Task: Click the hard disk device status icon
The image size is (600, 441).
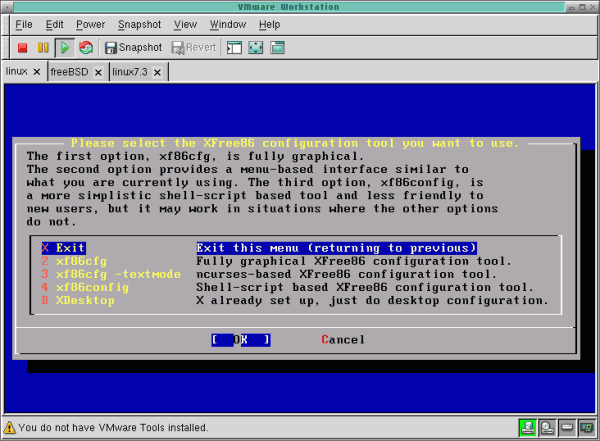Action: click(567, 427)
